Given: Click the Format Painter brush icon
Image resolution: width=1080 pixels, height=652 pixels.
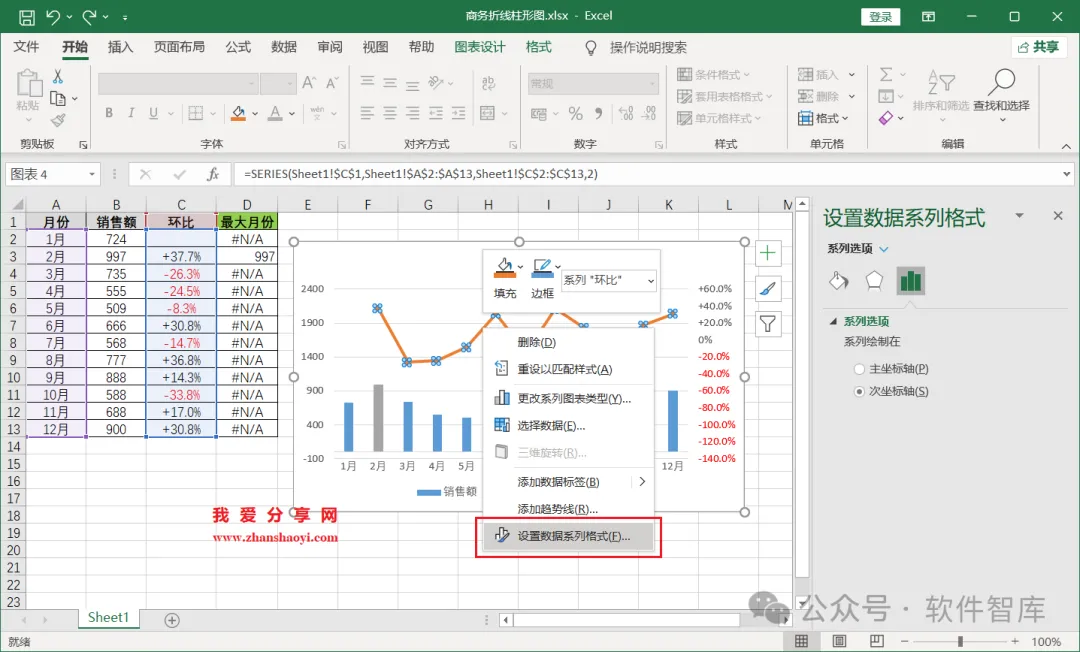Looking at the screenshot, I should point(58,120).
